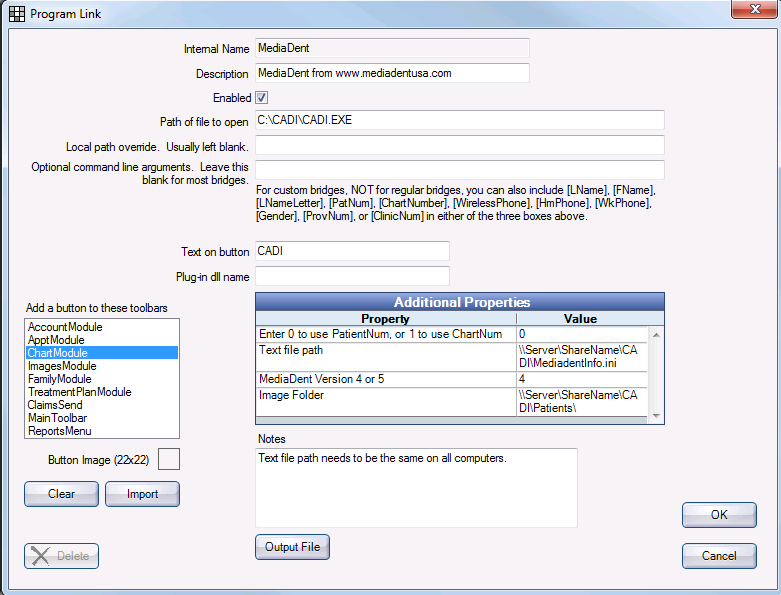
Task: Click inside the Notes text box
Action: click(416, 488)
